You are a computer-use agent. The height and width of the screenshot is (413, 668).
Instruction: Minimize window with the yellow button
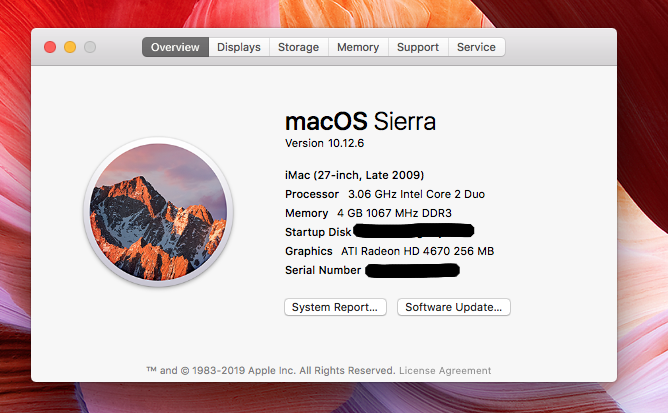click(x=70, y=47)
